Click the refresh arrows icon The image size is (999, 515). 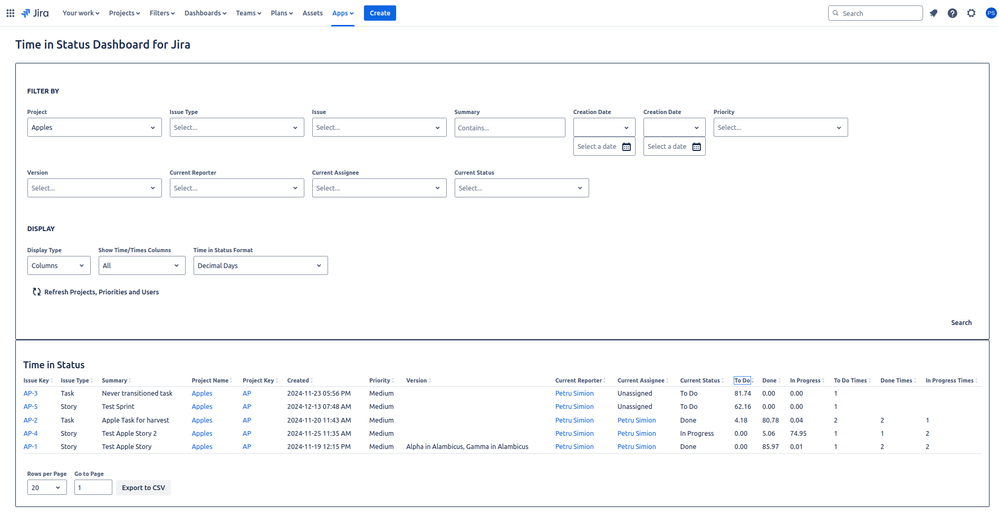click(x=36, y=292)
